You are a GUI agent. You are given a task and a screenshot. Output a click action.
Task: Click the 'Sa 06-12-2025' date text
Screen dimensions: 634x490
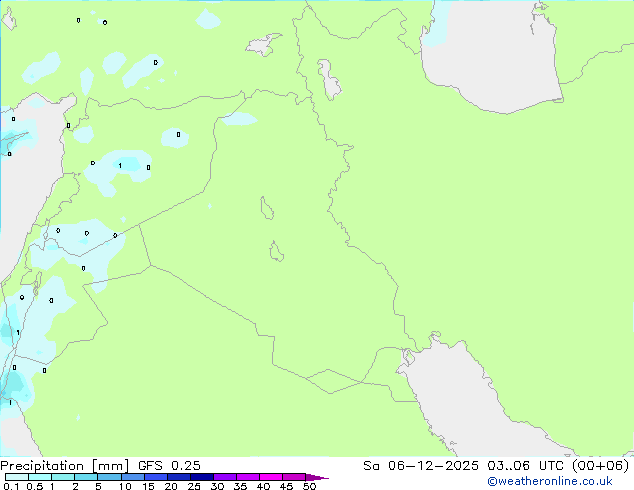(x=421, y=466)
